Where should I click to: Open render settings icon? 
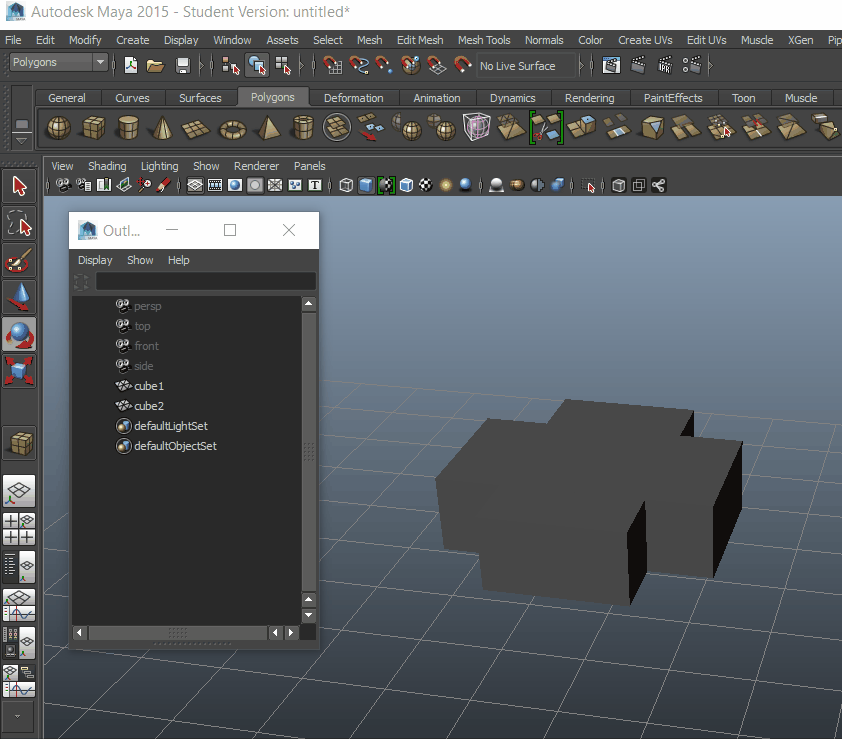pyautogui.click(x=692, y=66)
